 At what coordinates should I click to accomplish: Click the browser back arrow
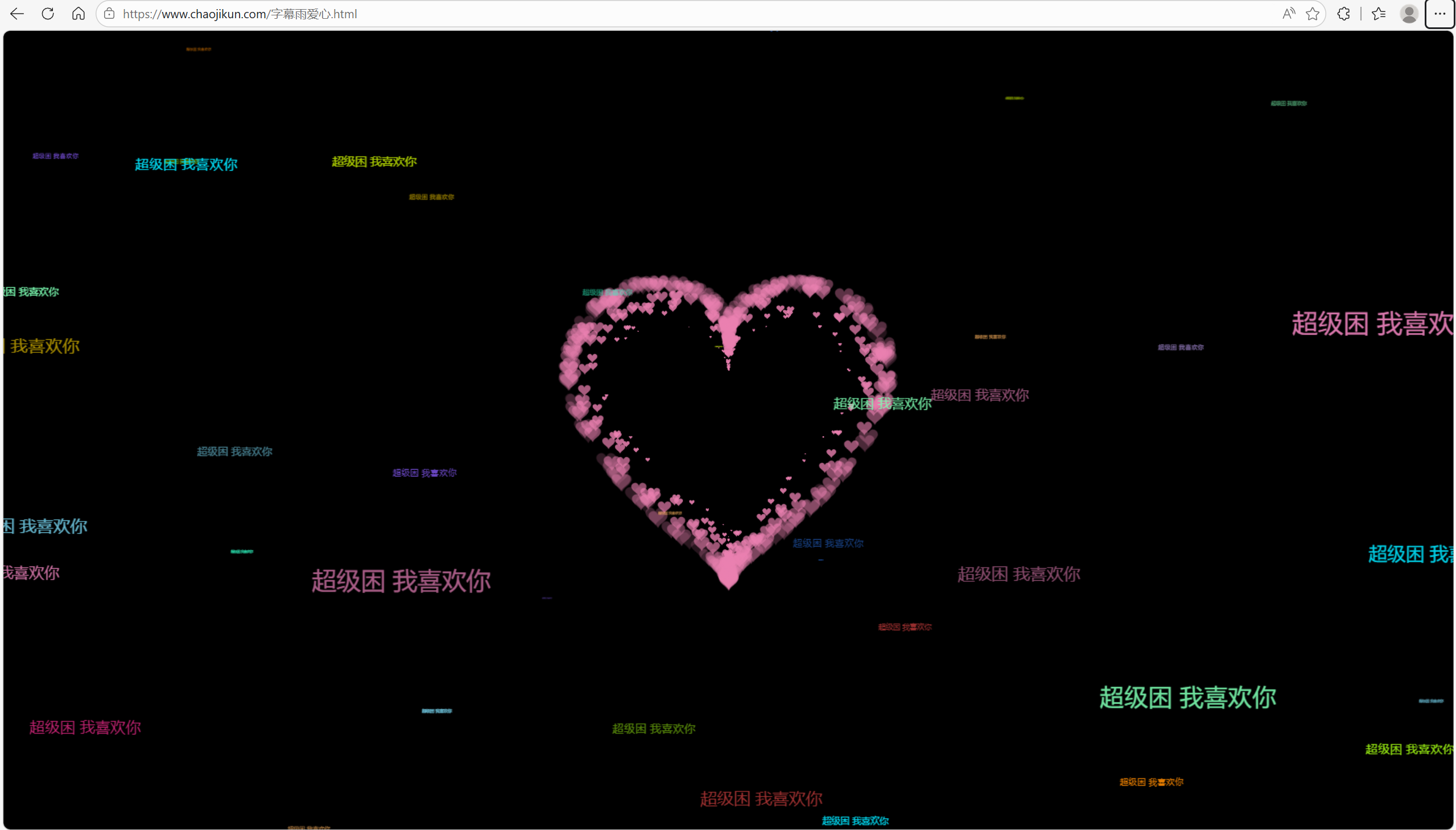pos(17,14)
